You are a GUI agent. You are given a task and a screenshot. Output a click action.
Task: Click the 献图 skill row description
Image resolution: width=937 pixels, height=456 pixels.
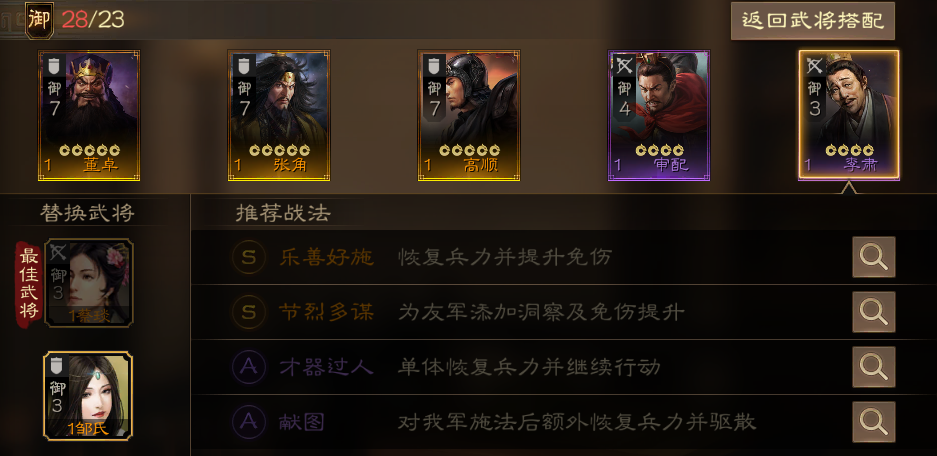(577, 423)
